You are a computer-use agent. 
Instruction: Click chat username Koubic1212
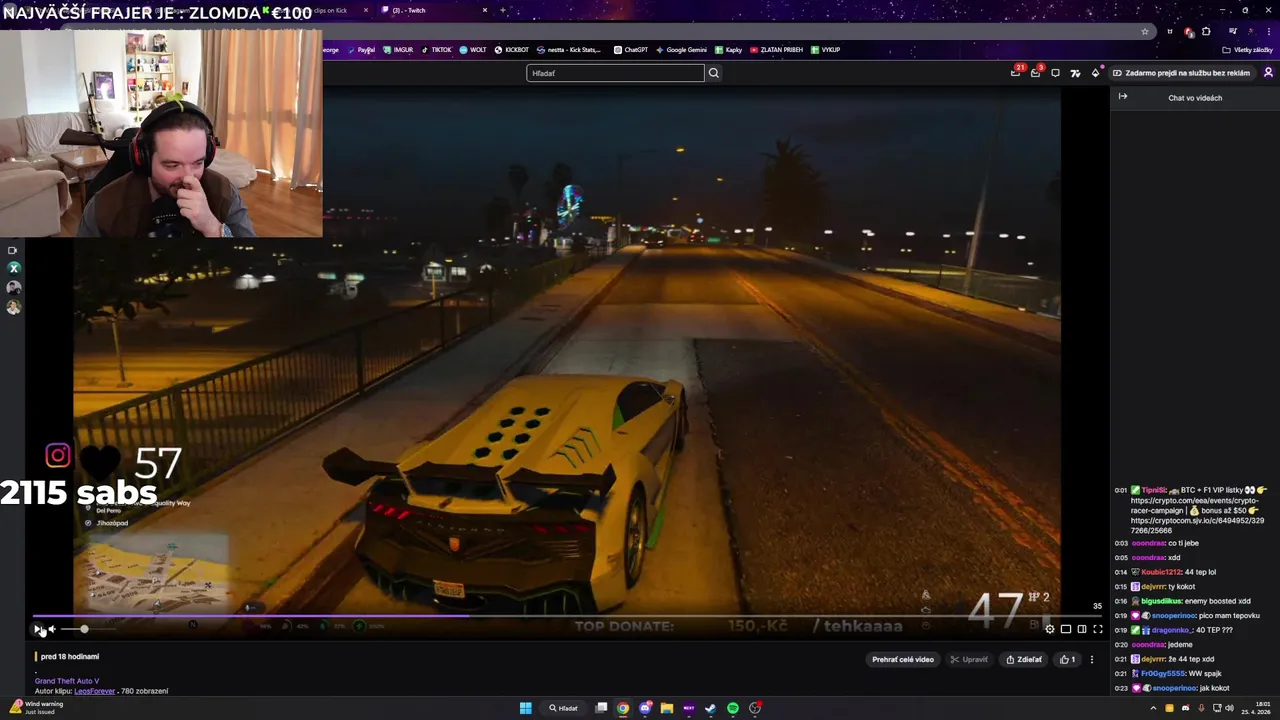[1161, 572]
